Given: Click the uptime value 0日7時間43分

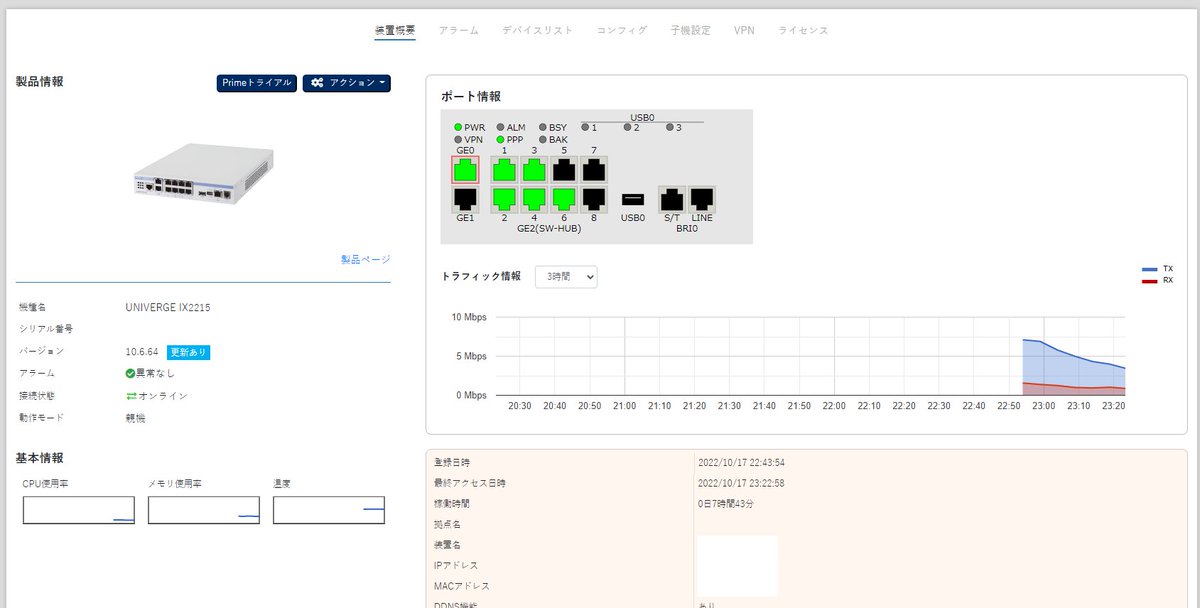Looking at the screenshot, I should pos(726,504).
